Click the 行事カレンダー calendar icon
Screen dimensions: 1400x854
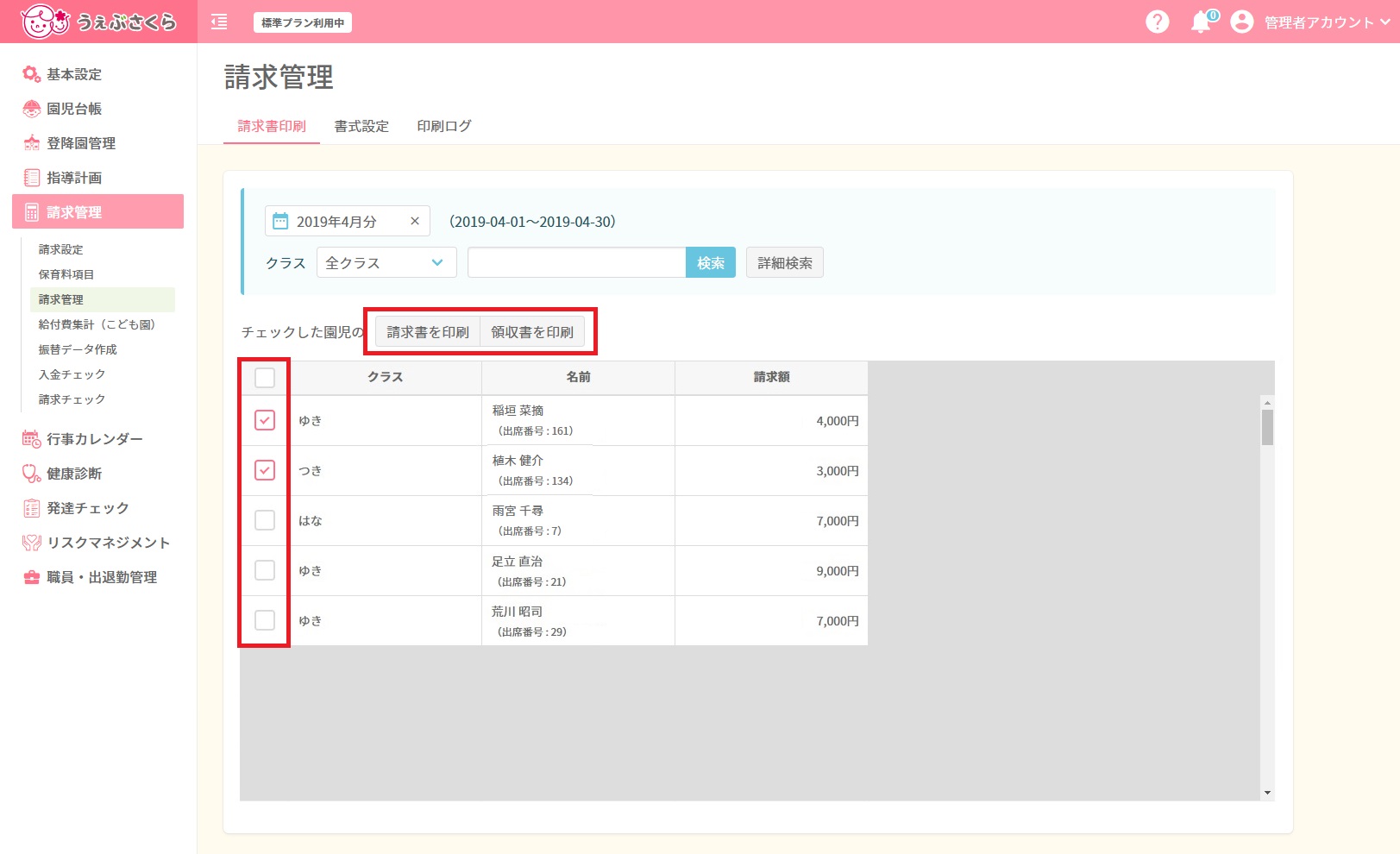32,439
